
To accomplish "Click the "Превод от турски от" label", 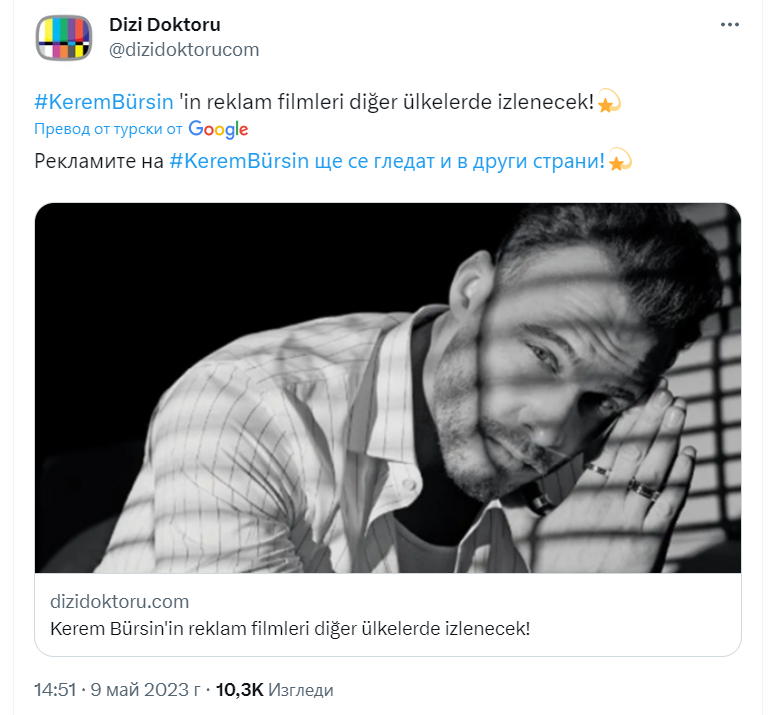I will [x=108, y=129].
